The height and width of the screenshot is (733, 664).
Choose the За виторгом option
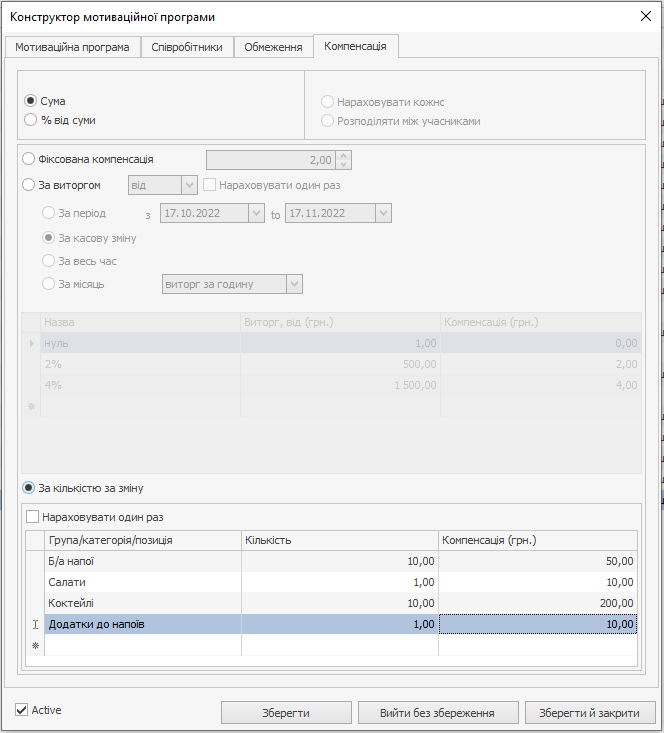(29, 185)
